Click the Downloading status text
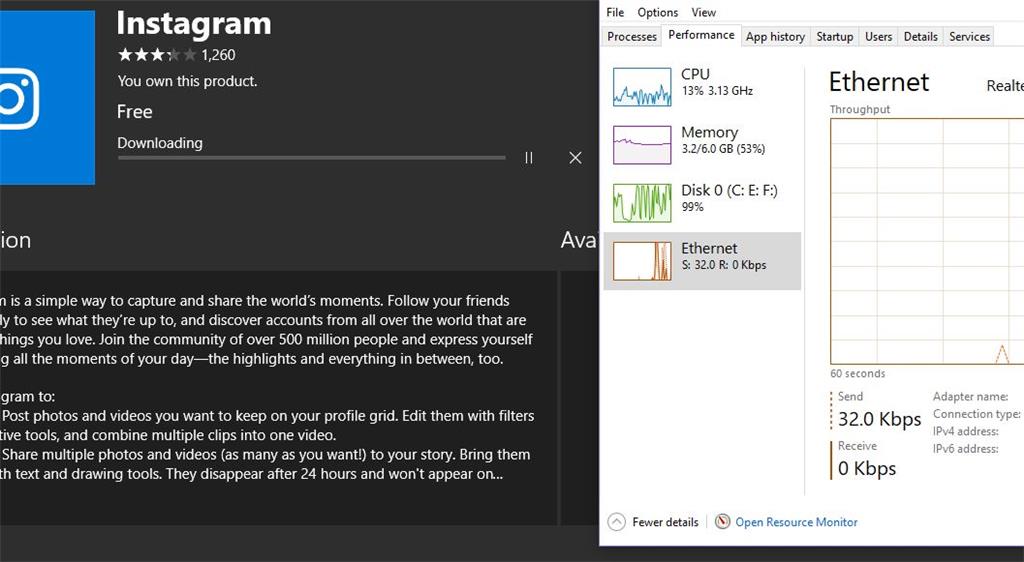This screenshot has width=1024, height=562. click(160, 143)
